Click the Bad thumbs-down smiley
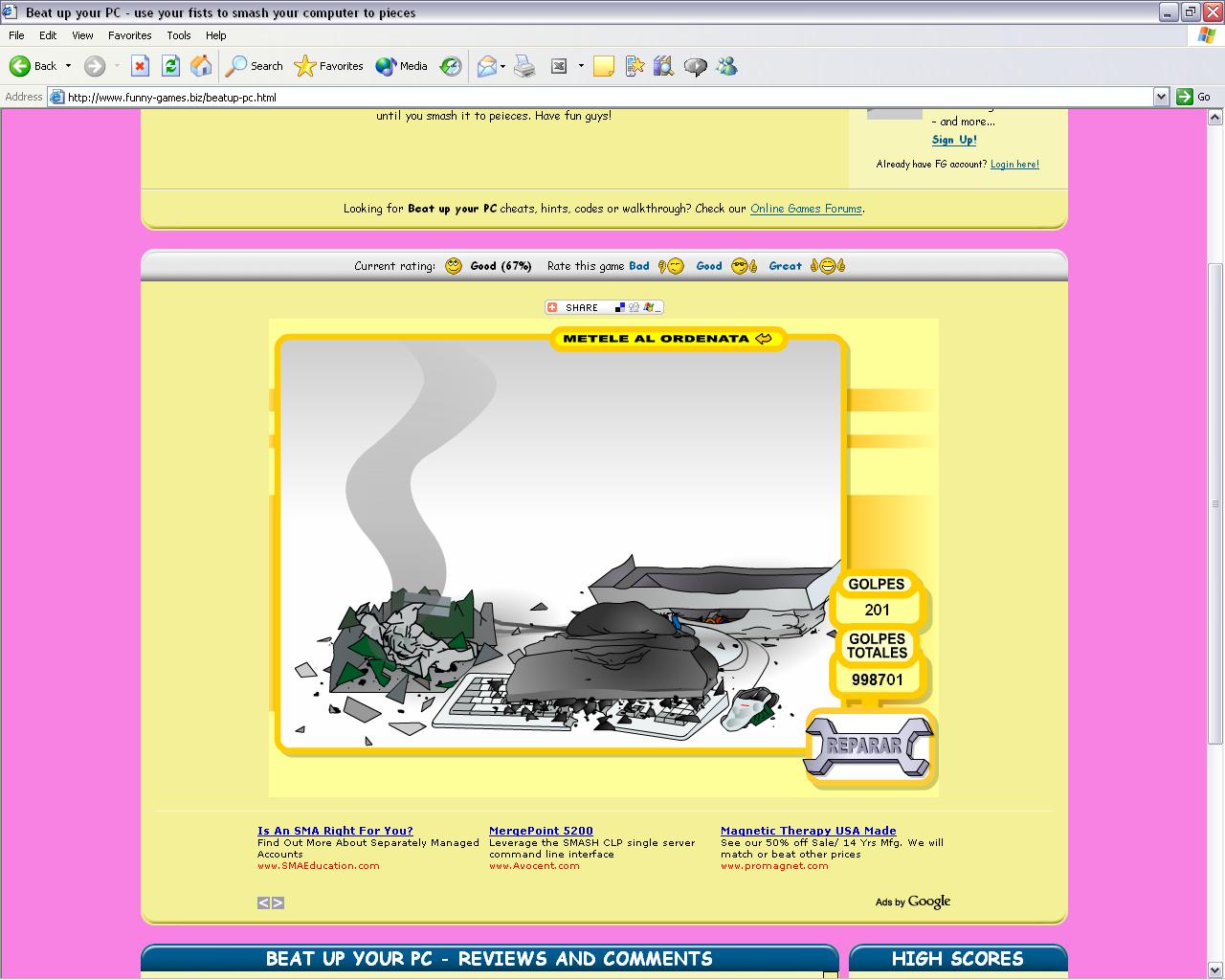 pos(671,266)
